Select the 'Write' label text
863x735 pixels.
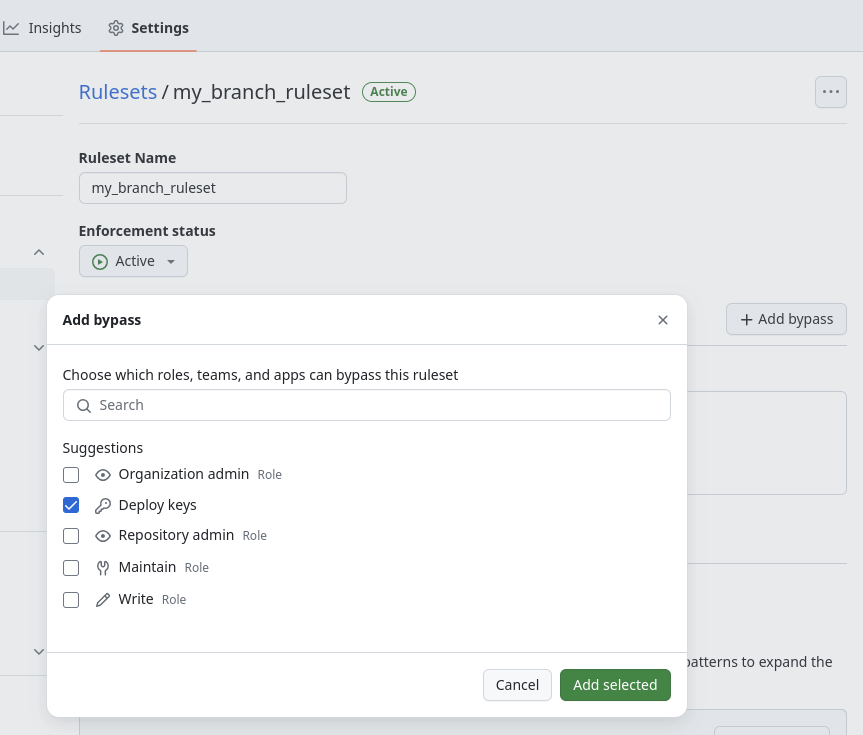[136, 599]
